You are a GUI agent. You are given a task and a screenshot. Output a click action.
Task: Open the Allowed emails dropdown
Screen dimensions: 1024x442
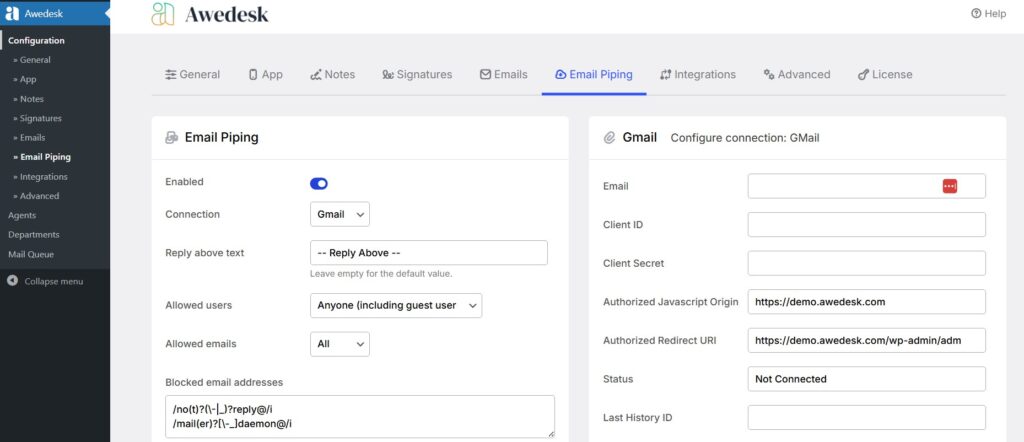coord(339,344)
